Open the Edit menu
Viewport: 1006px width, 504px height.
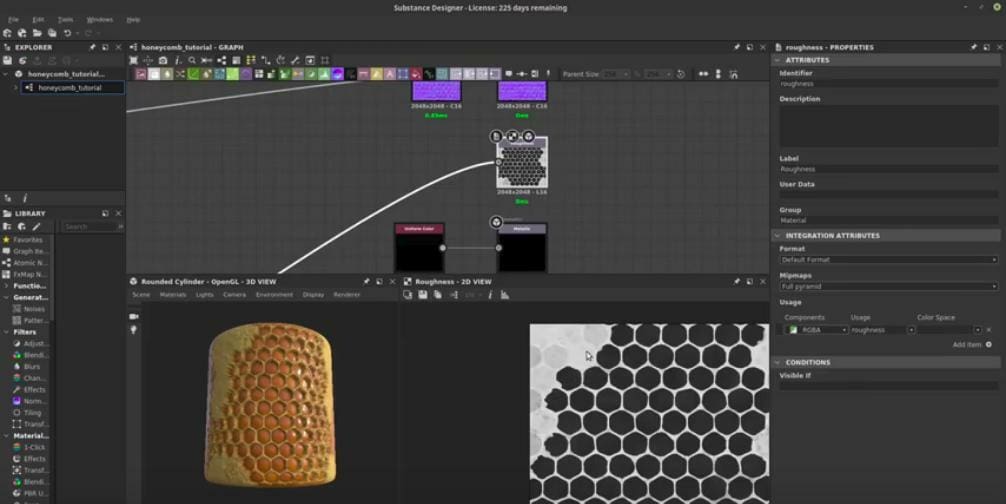38,20
